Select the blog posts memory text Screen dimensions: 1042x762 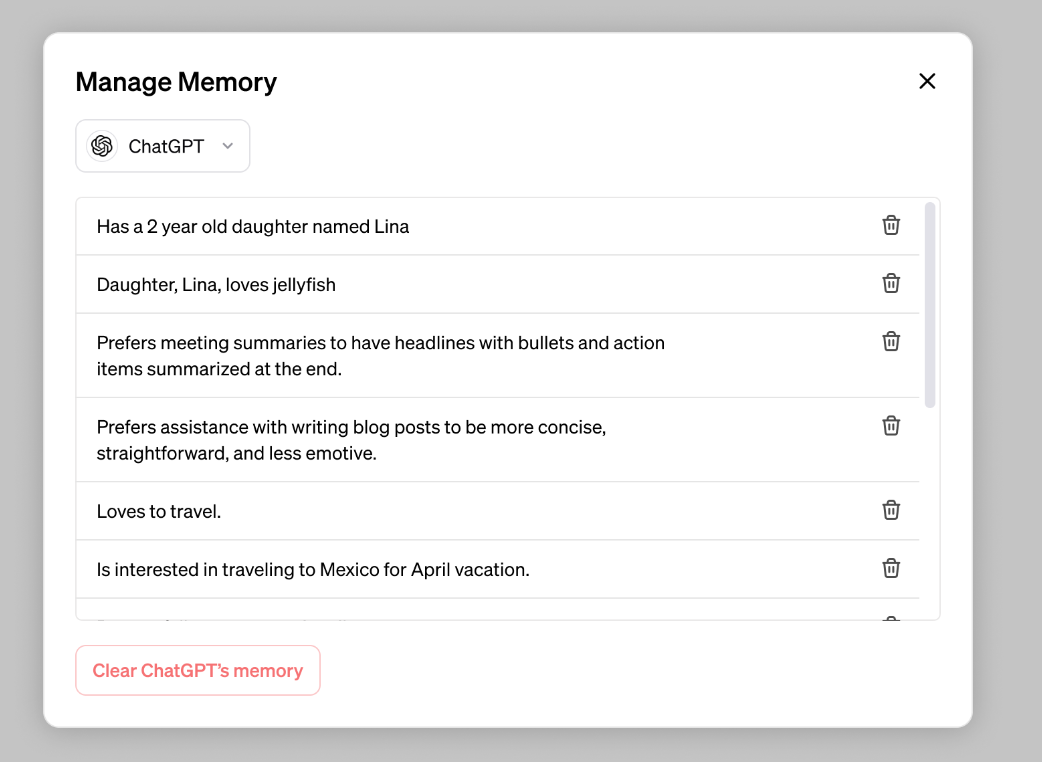tap(352, 440)
